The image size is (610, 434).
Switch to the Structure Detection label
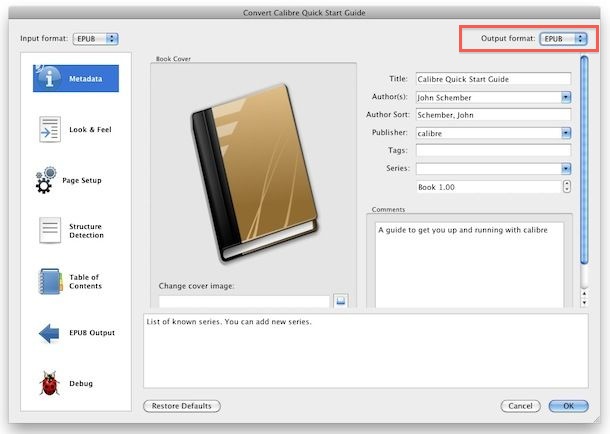click(x=86, y=231)
